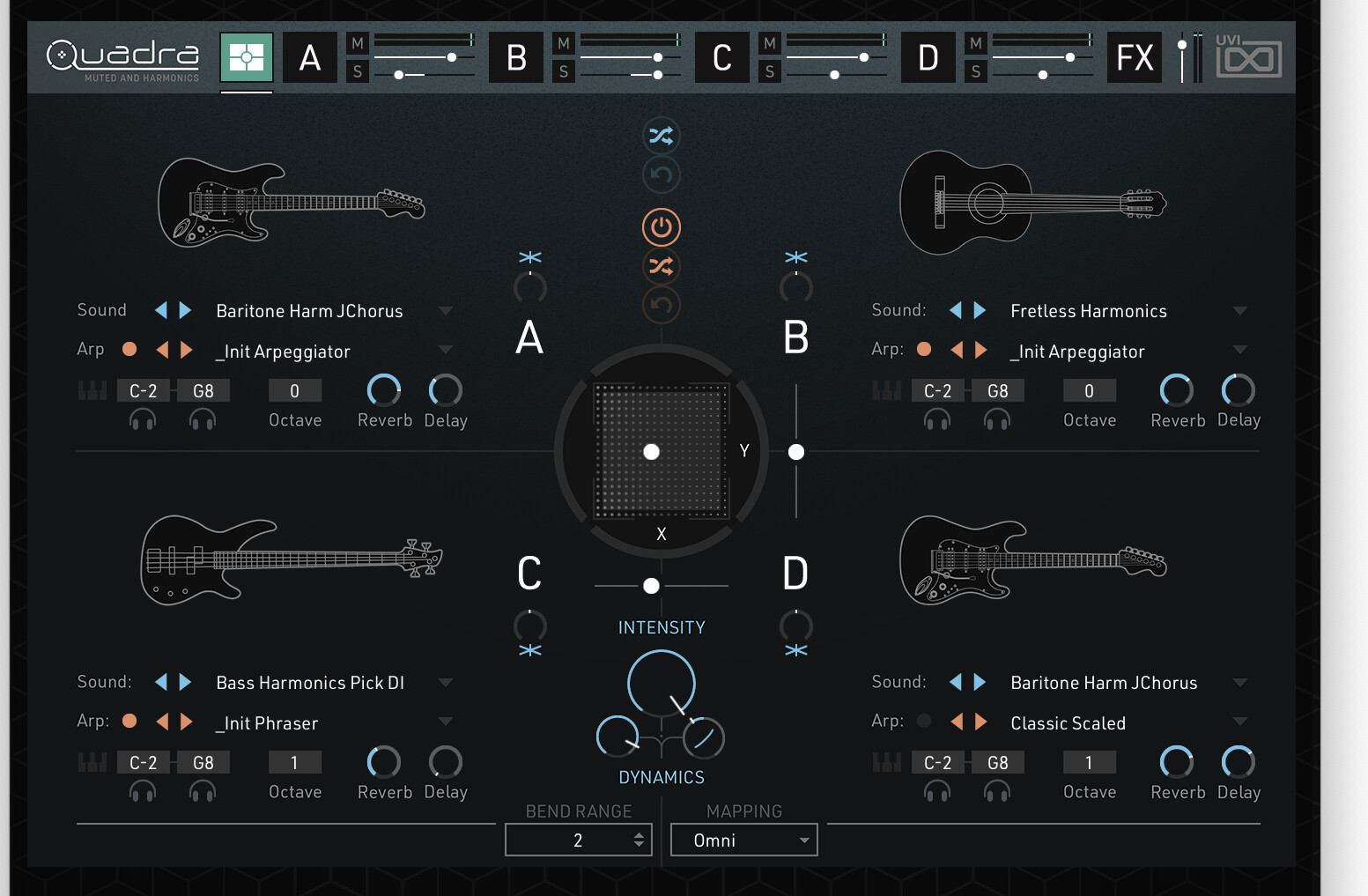Switch to layer C tab in top bar

[722, 58]
